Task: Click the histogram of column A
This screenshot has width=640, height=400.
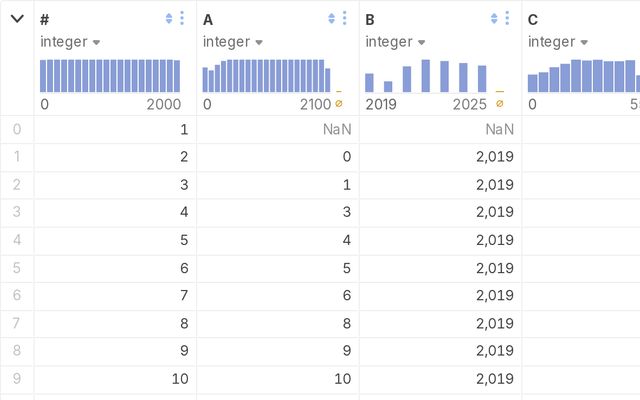Action: (x=267, y=76)
